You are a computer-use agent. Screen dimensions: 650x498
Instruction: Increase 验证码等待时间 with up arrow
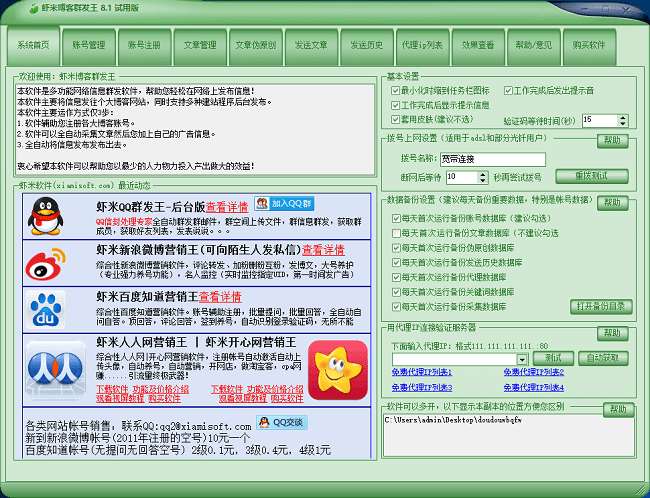point(623,118)
